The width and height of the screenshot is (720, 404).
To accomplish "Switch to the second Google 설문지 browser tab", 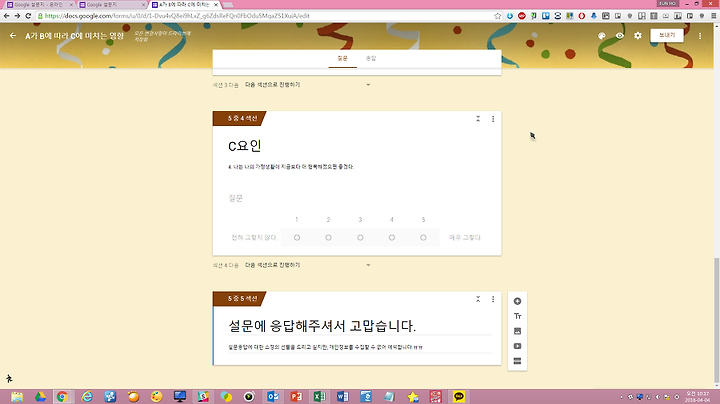I will pyautogui.click(x=112, y=5).
